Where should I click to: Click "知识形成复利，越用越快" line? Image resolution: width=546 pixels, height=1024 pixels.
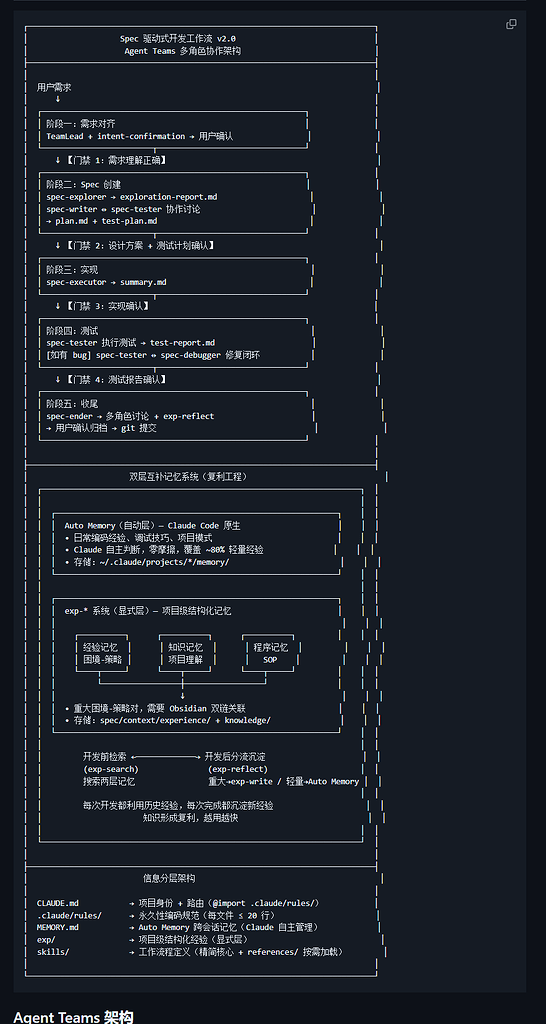pyautogui.click(x=190, y=818)
